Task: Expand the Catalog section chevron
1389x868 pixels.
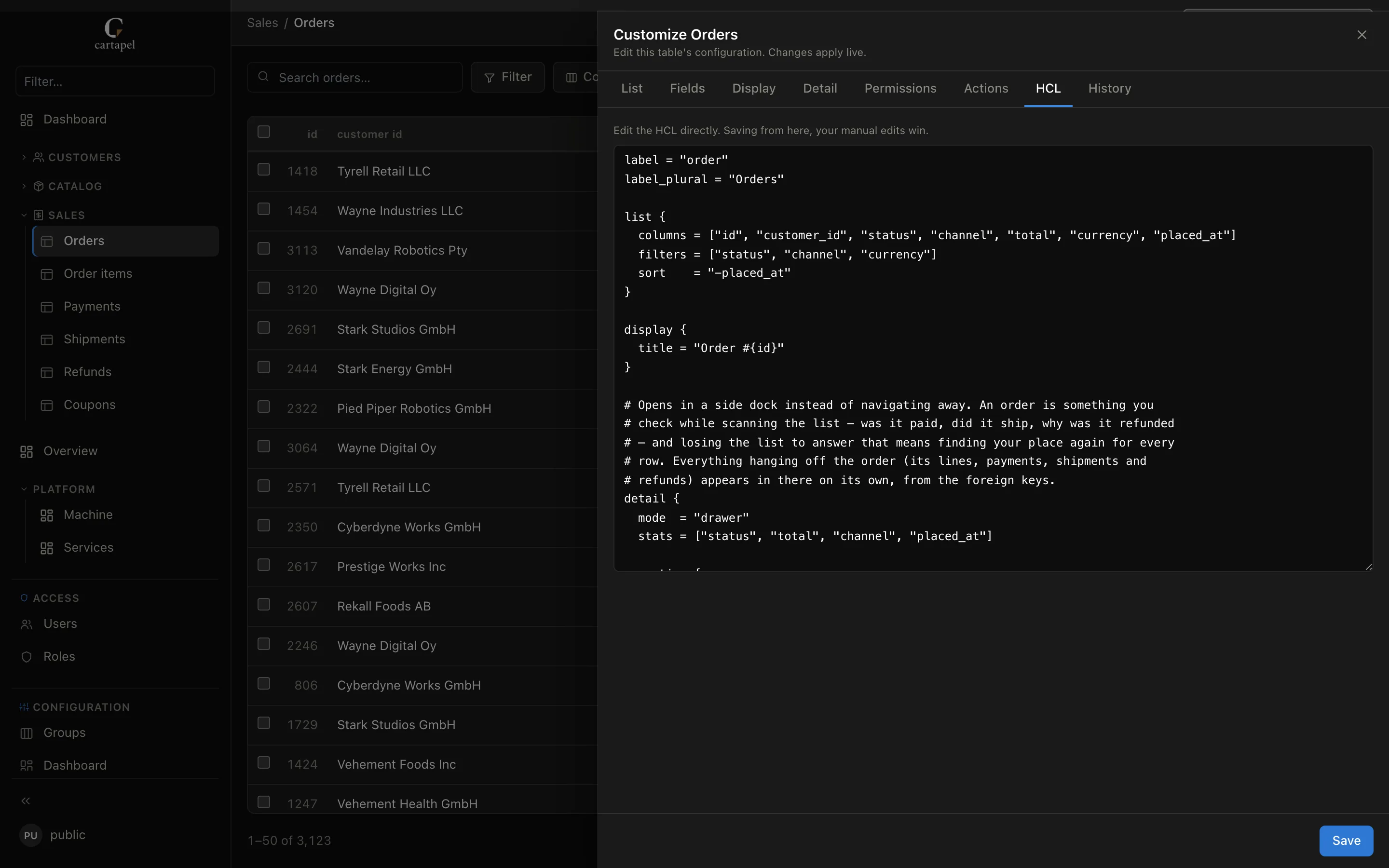Action: [24, 186]
